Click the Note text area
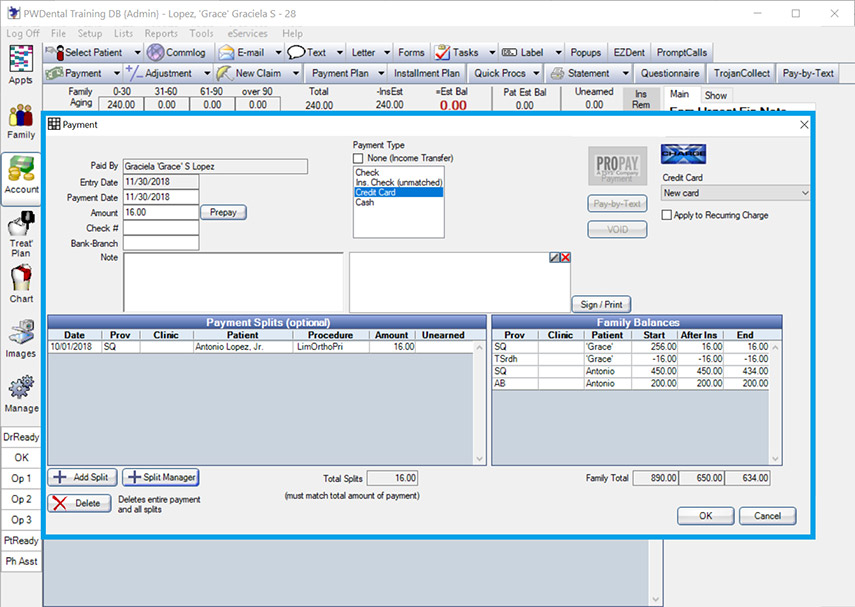This screenshot has width=855, height=607. (233, 282)
